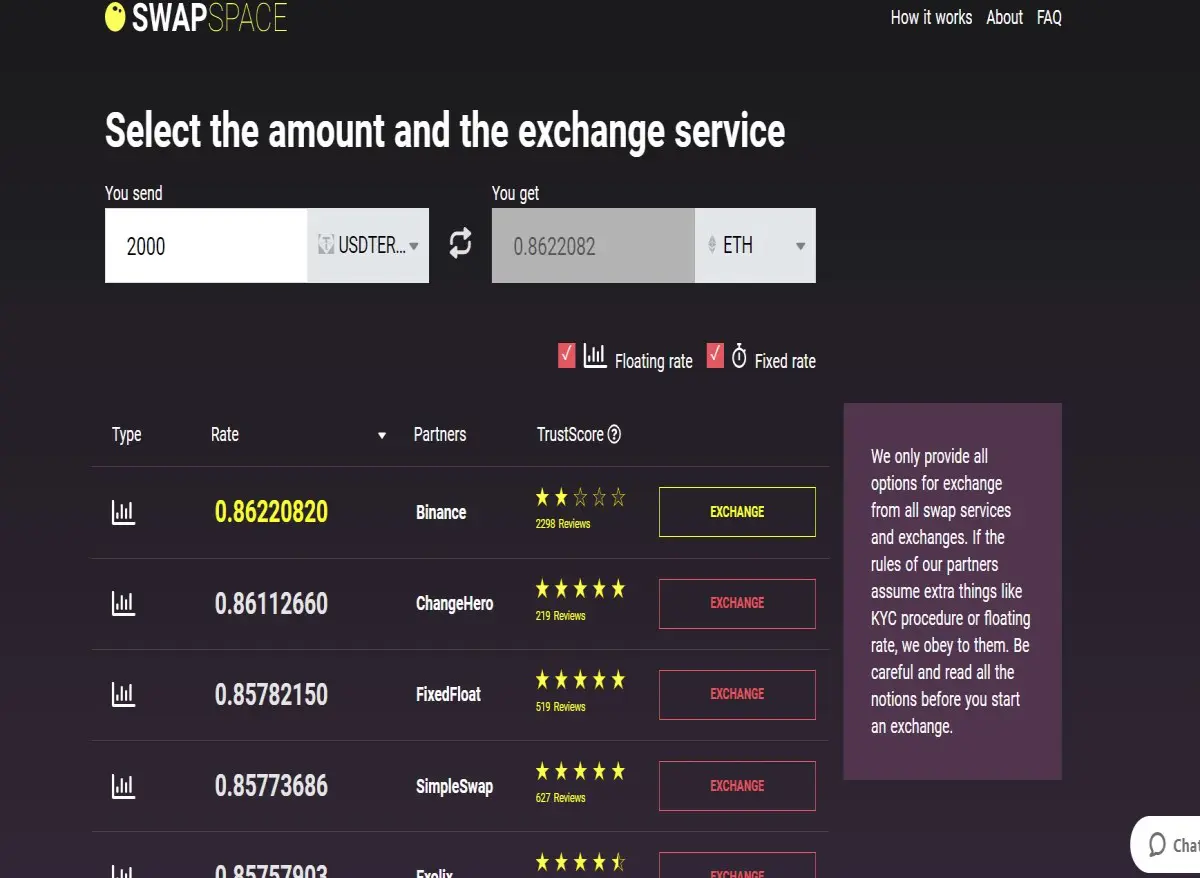Click the You send amount field
1200x878 pixels.
tap(206, 245)
